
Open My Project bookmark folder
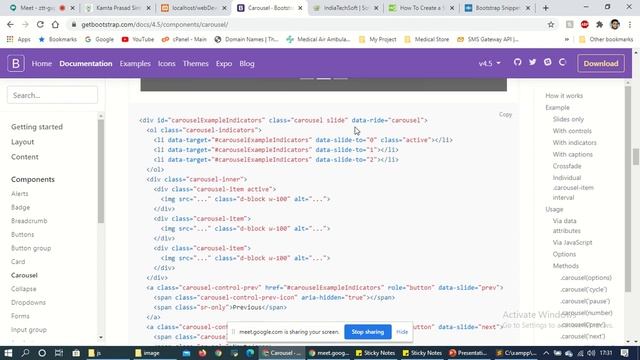click(378, 39)
